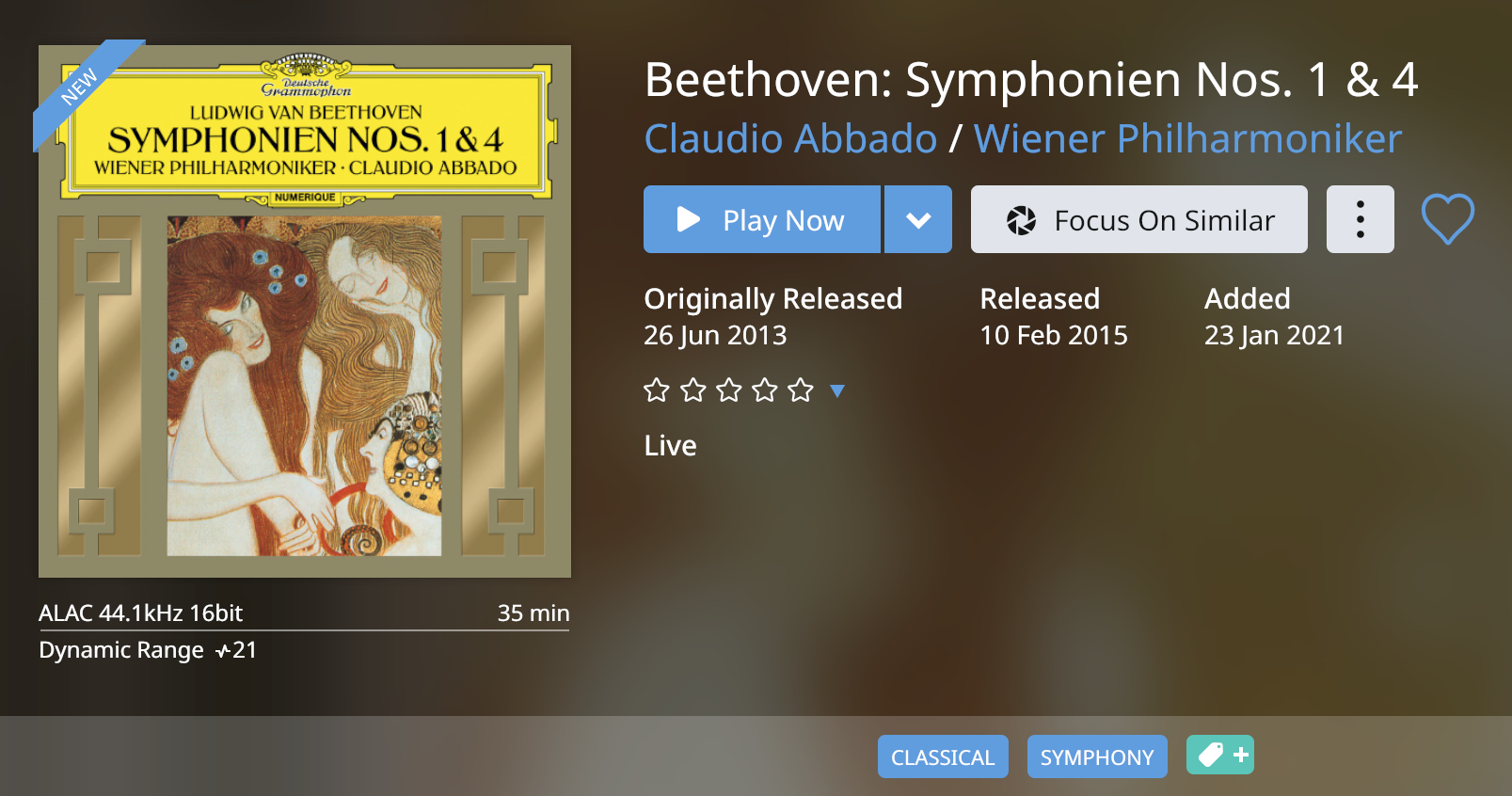
Task: Click the ALAC 44.1kHz 16bit format label
Action: tap(141, 613)
